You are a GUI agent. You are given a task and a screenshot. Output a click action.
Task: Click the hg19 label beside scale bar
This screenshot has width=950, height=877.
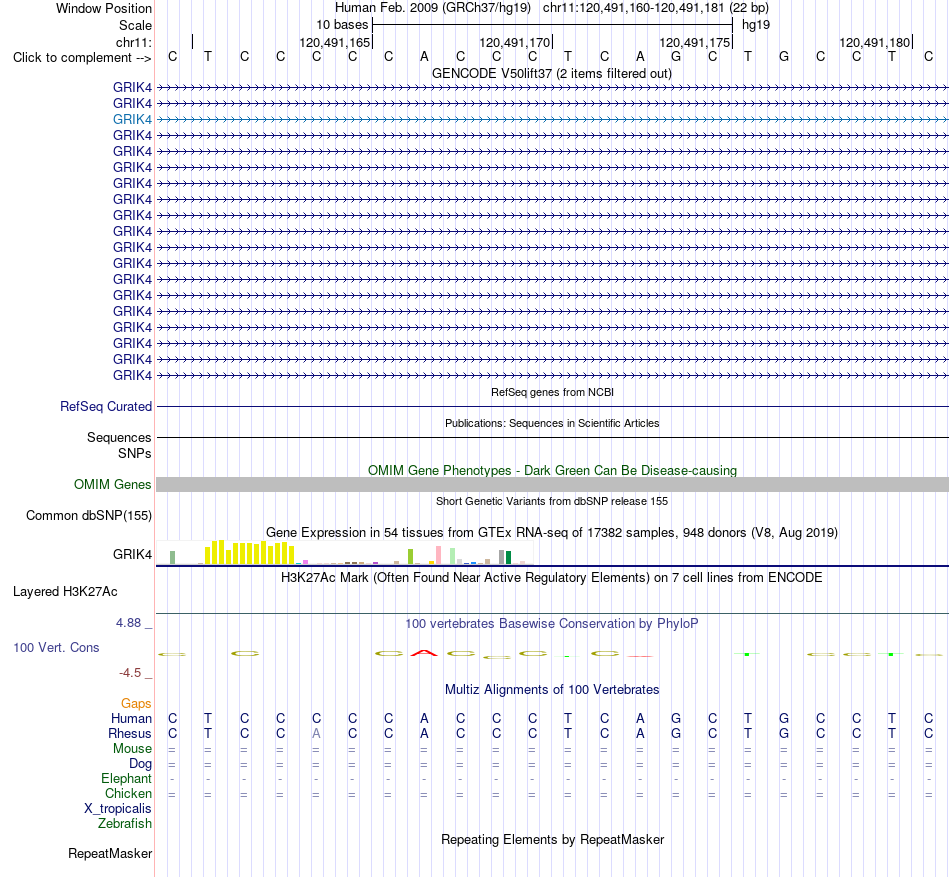pos(756,25)
